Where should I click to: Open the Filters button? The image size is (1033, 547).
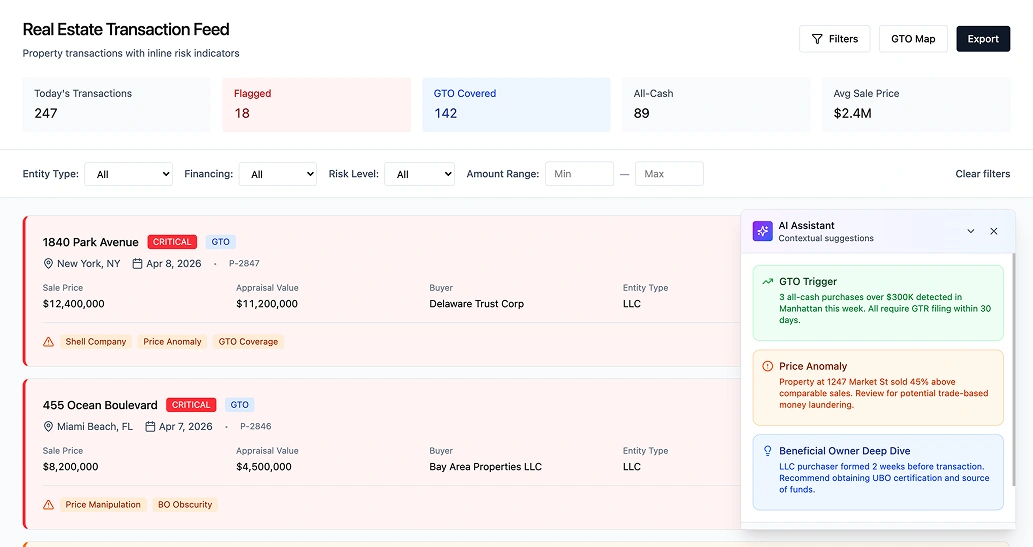click(x=834, y=39)
